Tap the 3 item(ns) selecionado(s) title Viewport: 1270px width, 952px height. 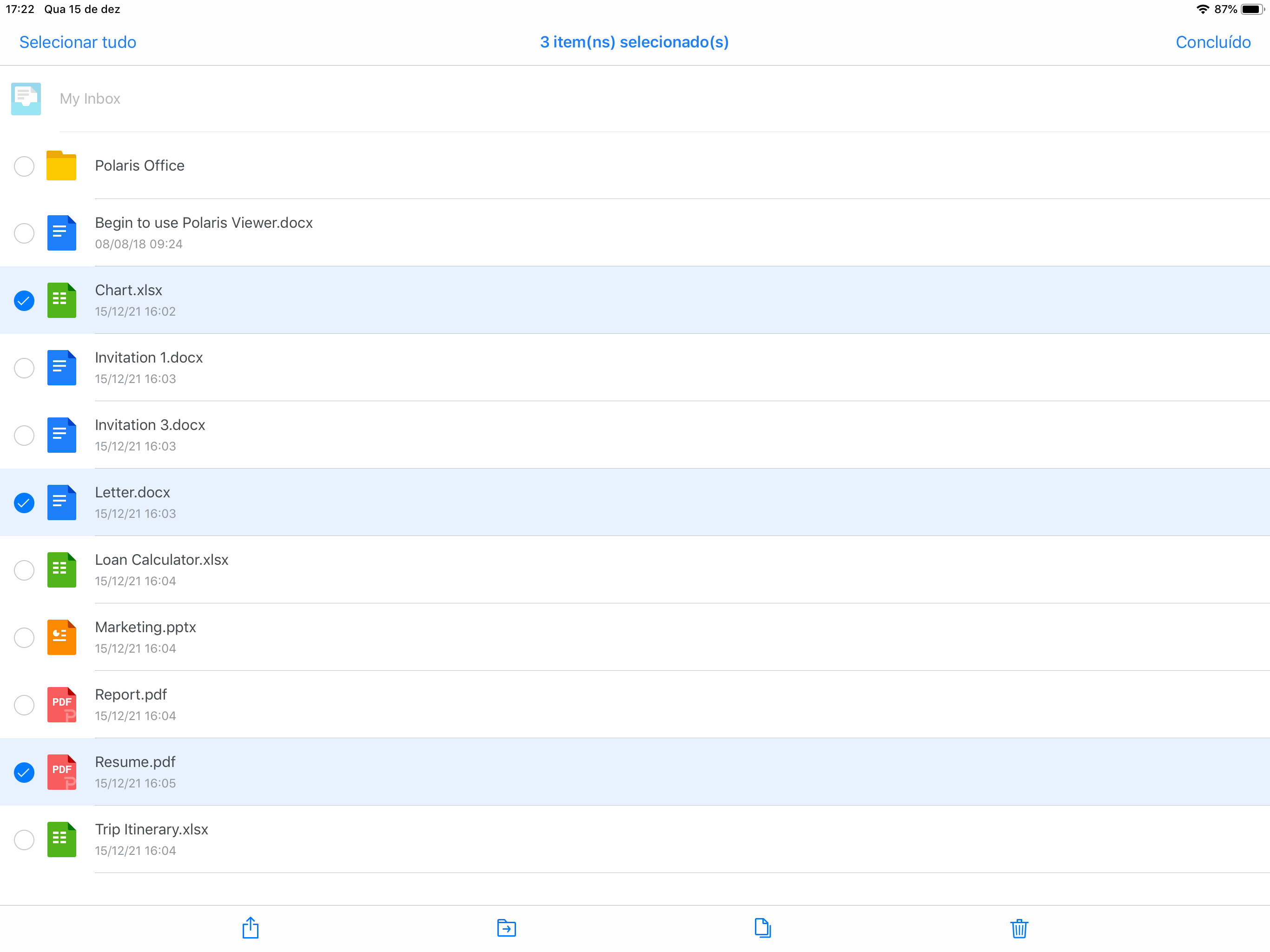tap(634, 42)
